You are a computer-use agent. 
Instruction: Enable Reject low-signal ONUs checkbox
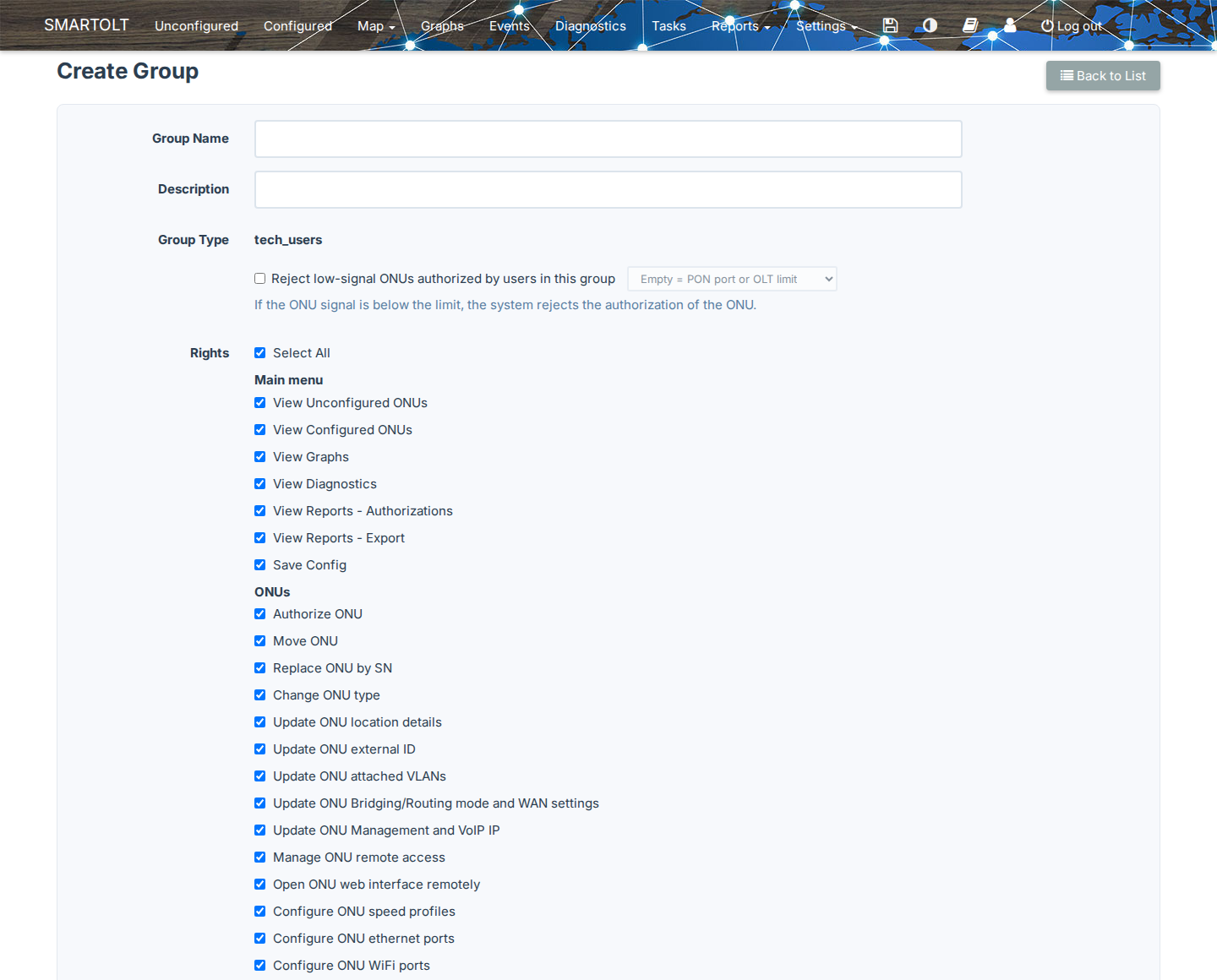tap(260, 279)
